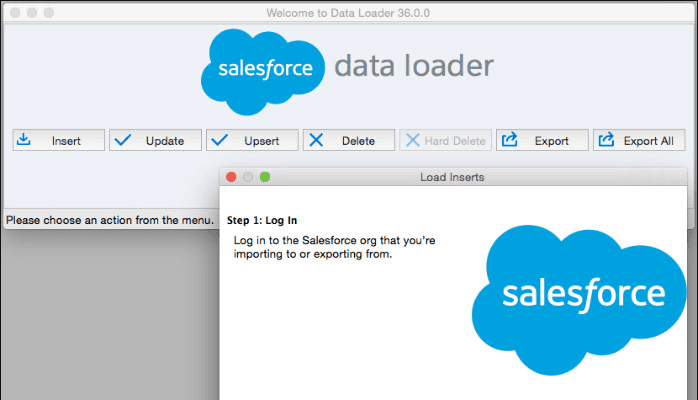Screen dimensions: 698x400
Task: Click the X icon on Delete
Action: tap(316, 140)
